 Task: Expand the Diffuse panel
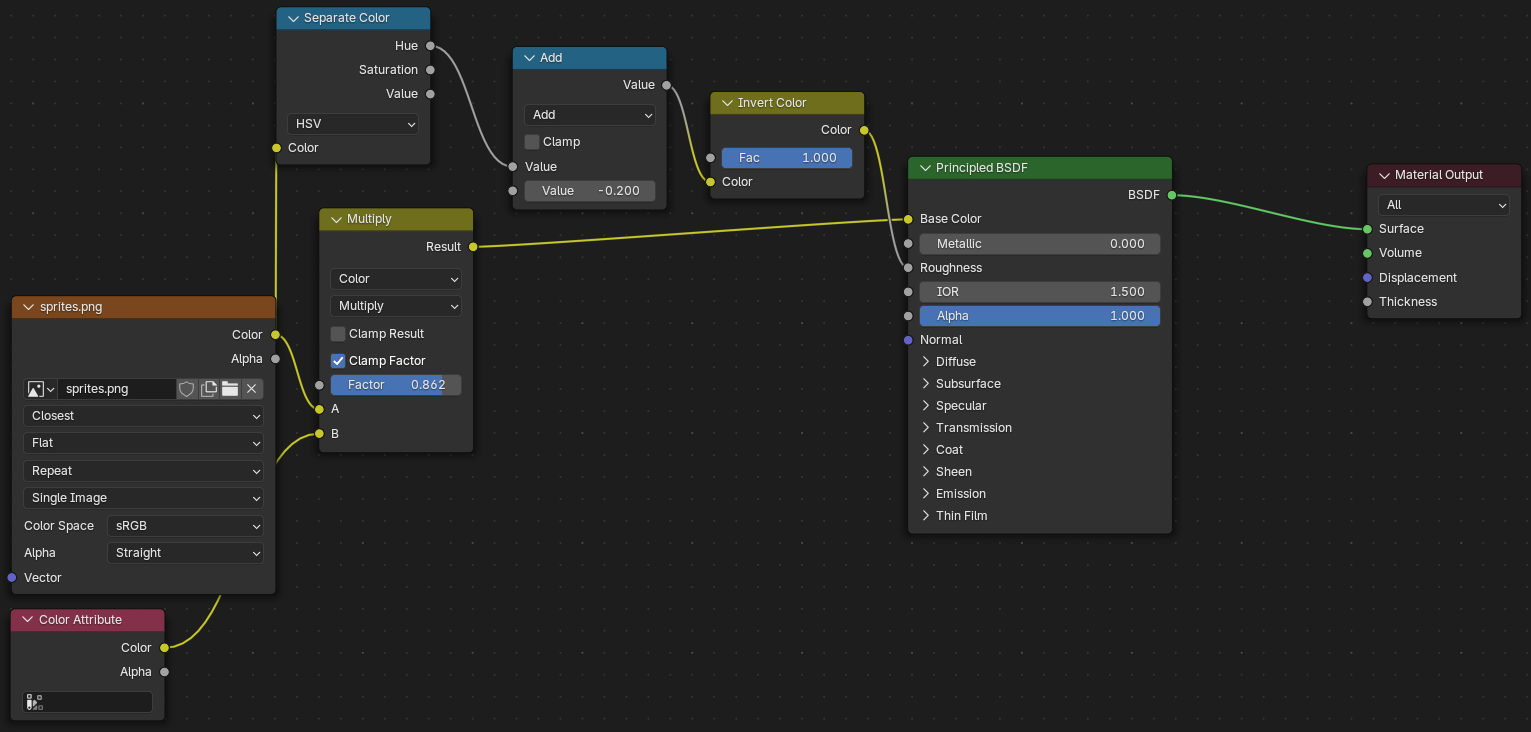tap(926, 362)
